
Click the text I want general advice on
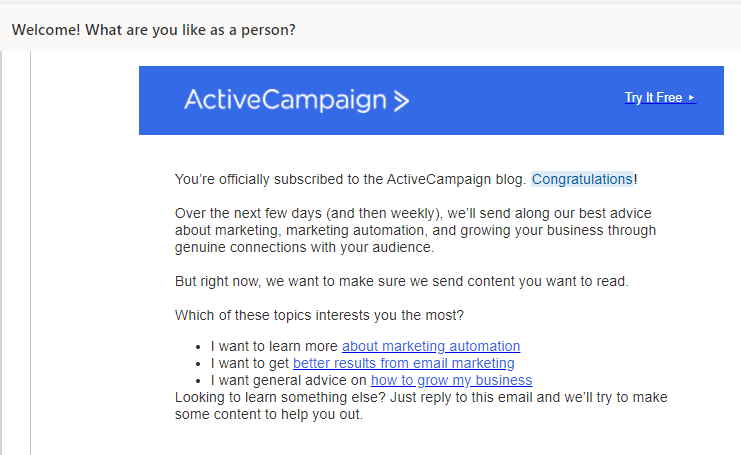(x=289, y=380)
